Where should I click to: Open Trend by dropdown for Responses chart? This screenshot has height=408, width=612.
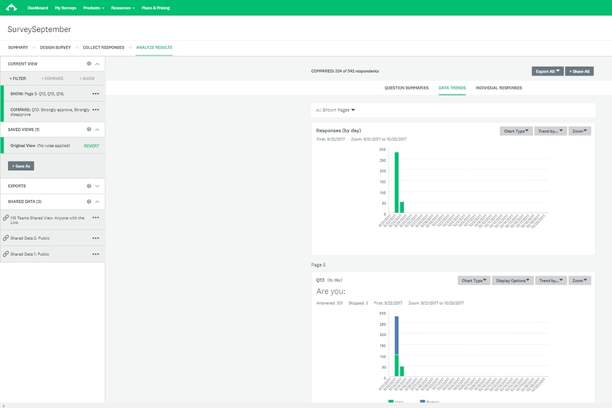click(x=550, y=131)
